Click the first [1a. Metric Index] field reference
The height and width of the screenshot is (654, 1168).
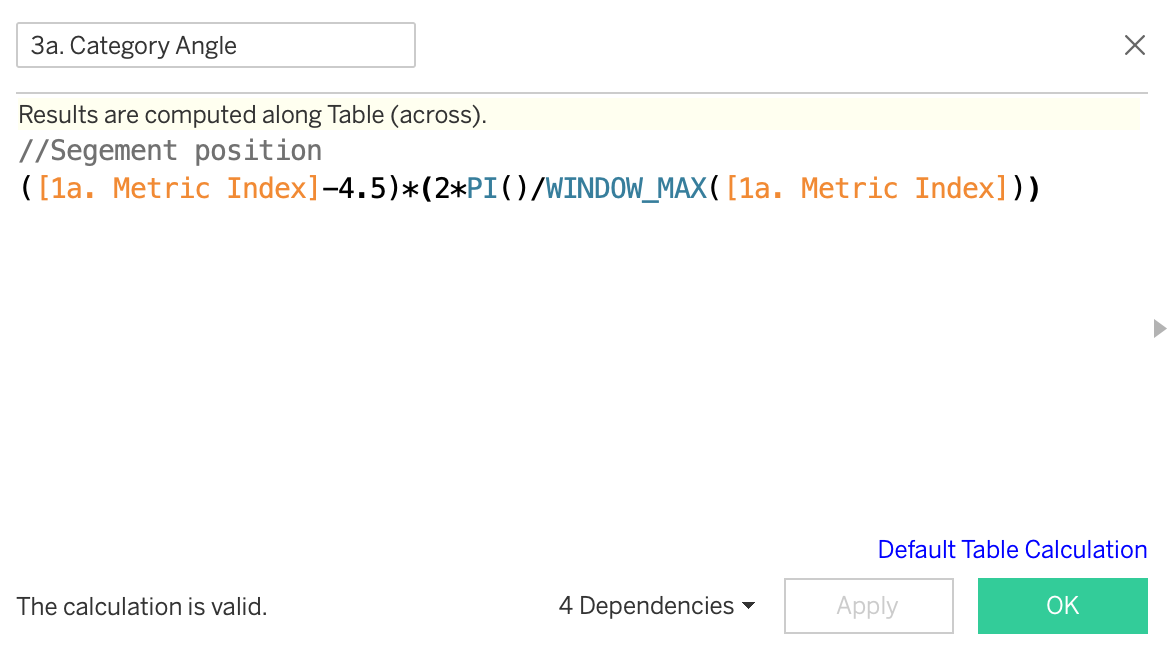point(178,188)
